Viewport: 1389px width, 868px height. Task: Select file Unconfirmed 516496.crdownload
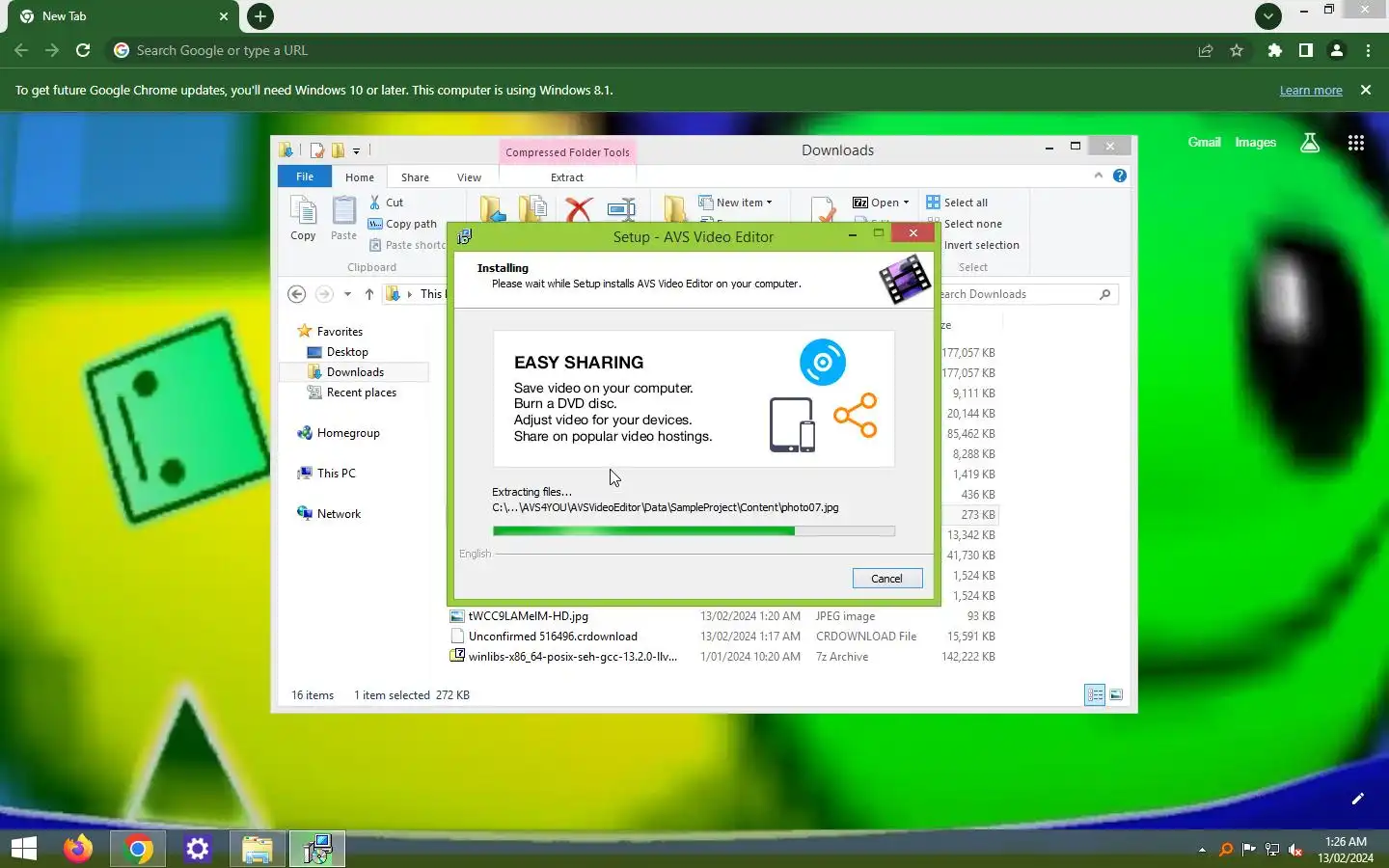[x=552, y=637]
